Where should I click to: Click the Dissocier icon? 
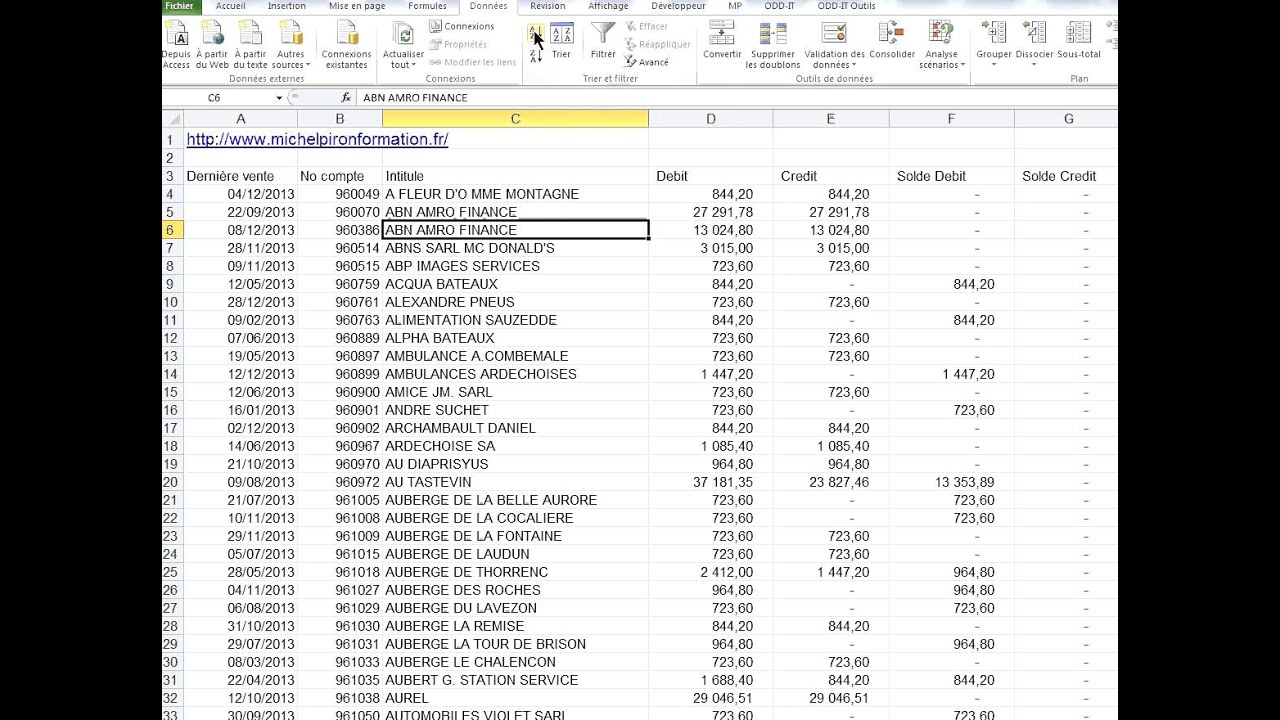pyautogui.click(x=1034, y=33)
